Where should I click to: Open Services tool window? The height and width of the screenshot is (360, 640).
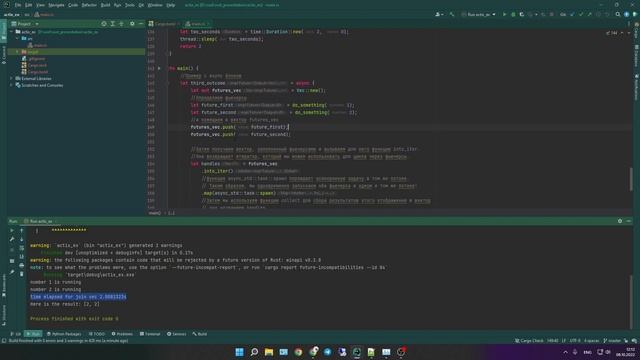tap(176, 334)
